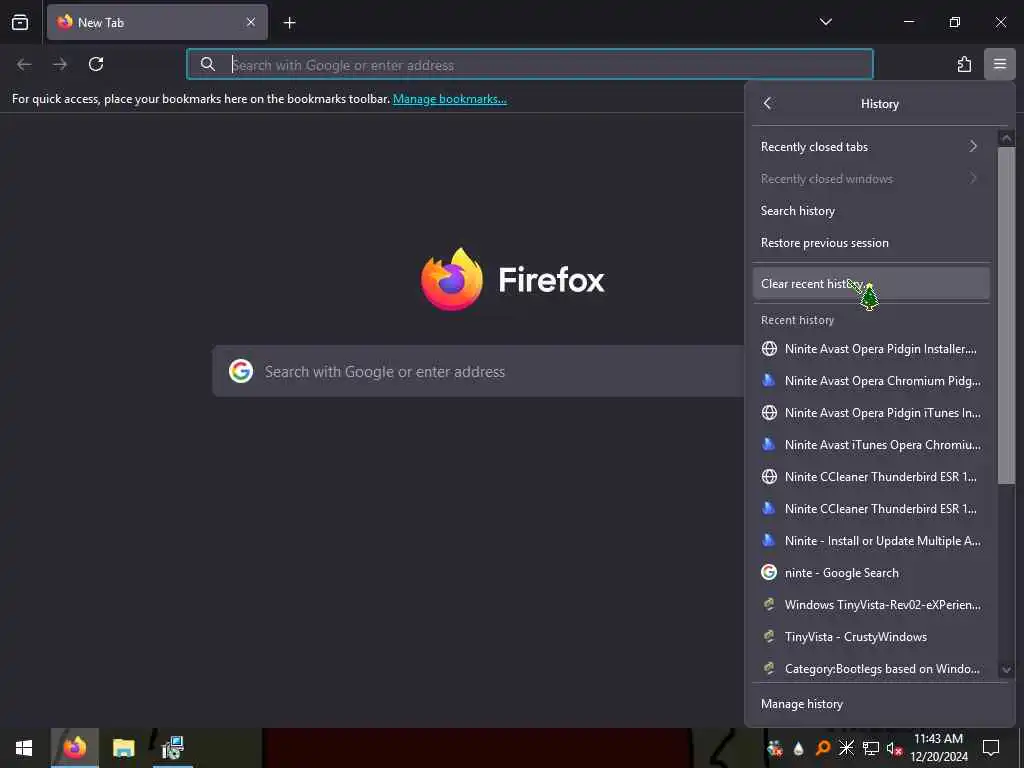
Task: Click scroll down arrow in history panel
Action: [x=1006, y=669]
